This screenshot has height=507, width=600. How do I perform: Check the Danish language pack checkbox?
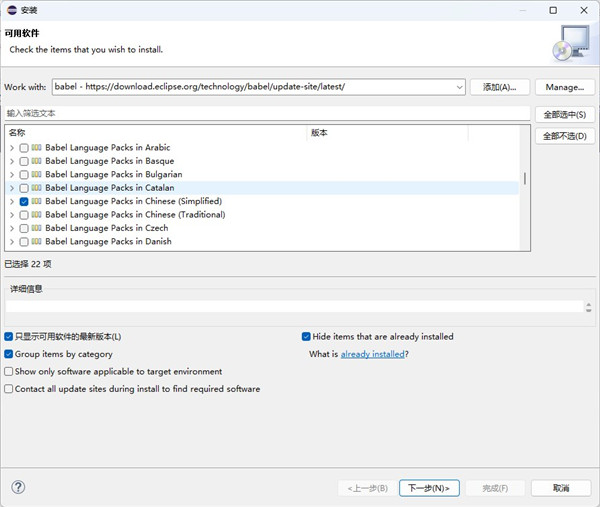click(x=24, y=242)
